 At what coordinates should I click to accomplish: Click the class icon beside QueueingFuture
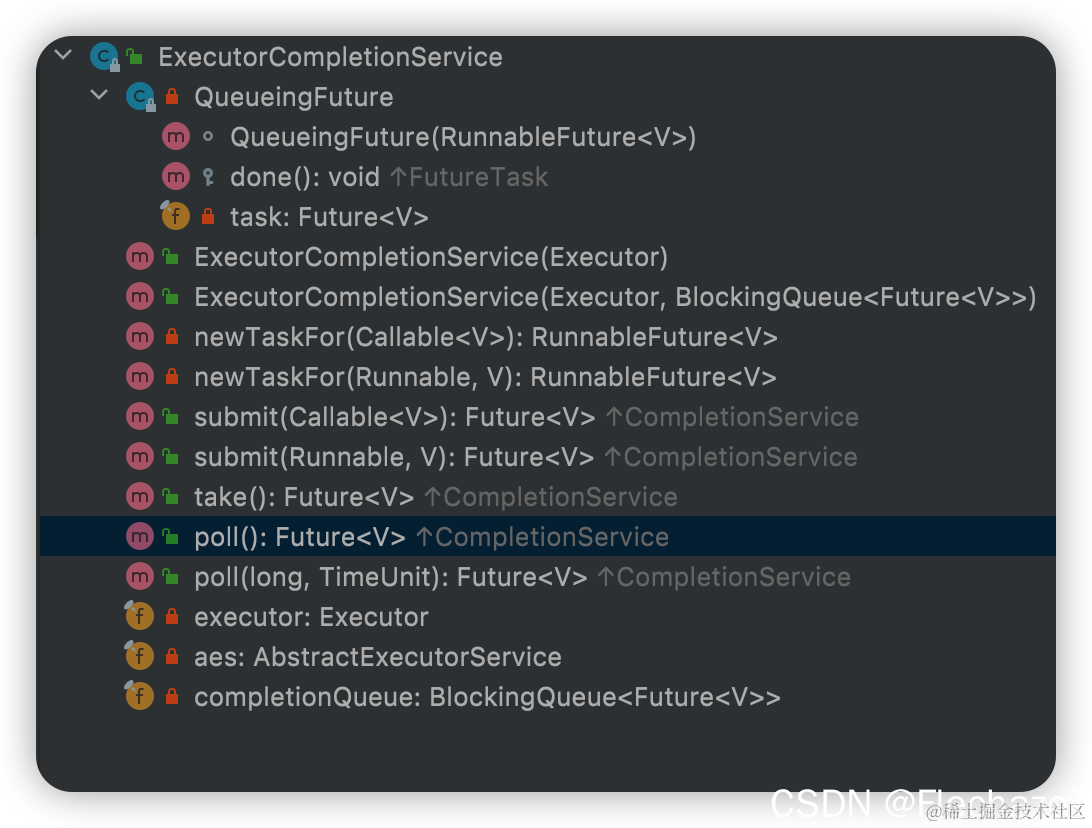140,96
